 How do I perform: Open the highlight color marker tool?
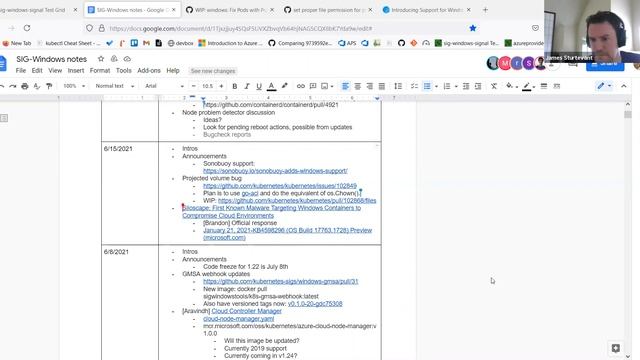(284, 86)
